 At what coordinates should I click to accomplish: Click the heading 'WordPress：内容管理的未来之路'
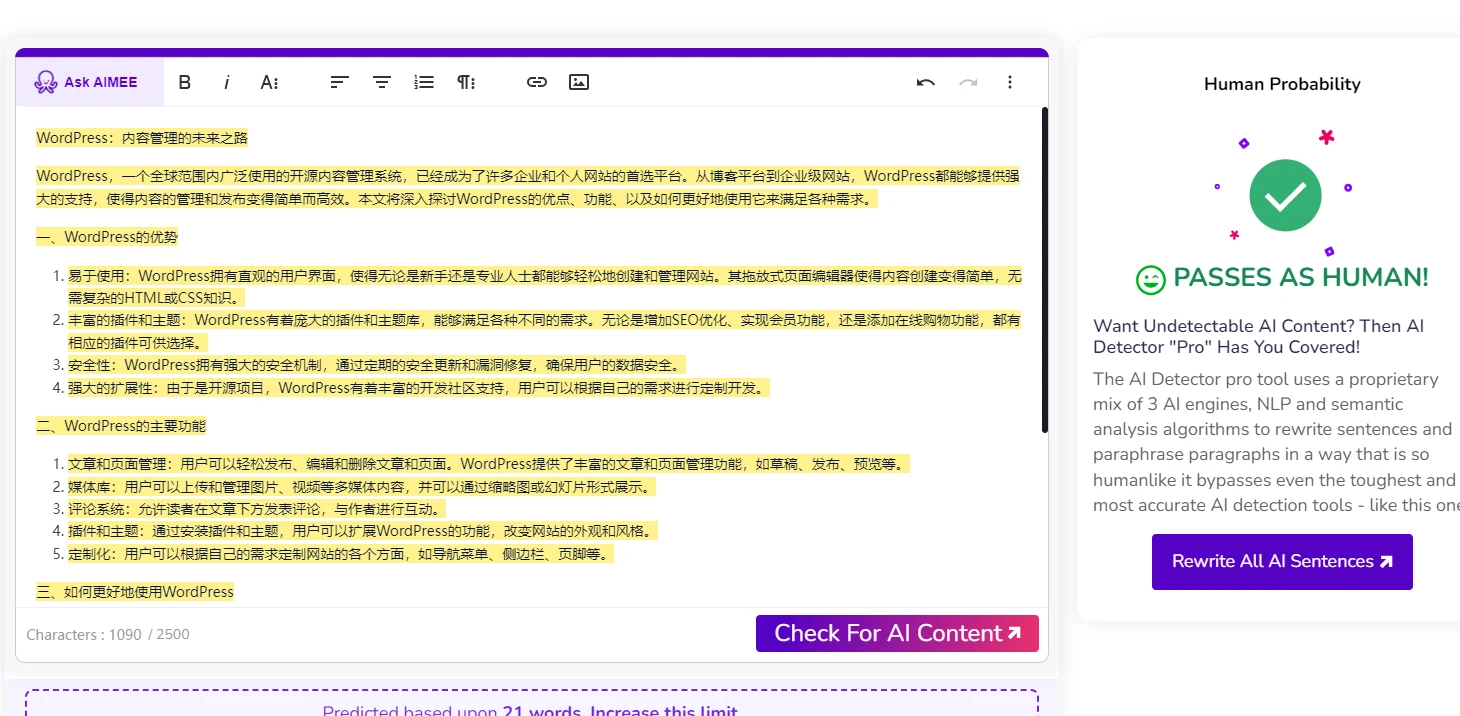[142, 138]
